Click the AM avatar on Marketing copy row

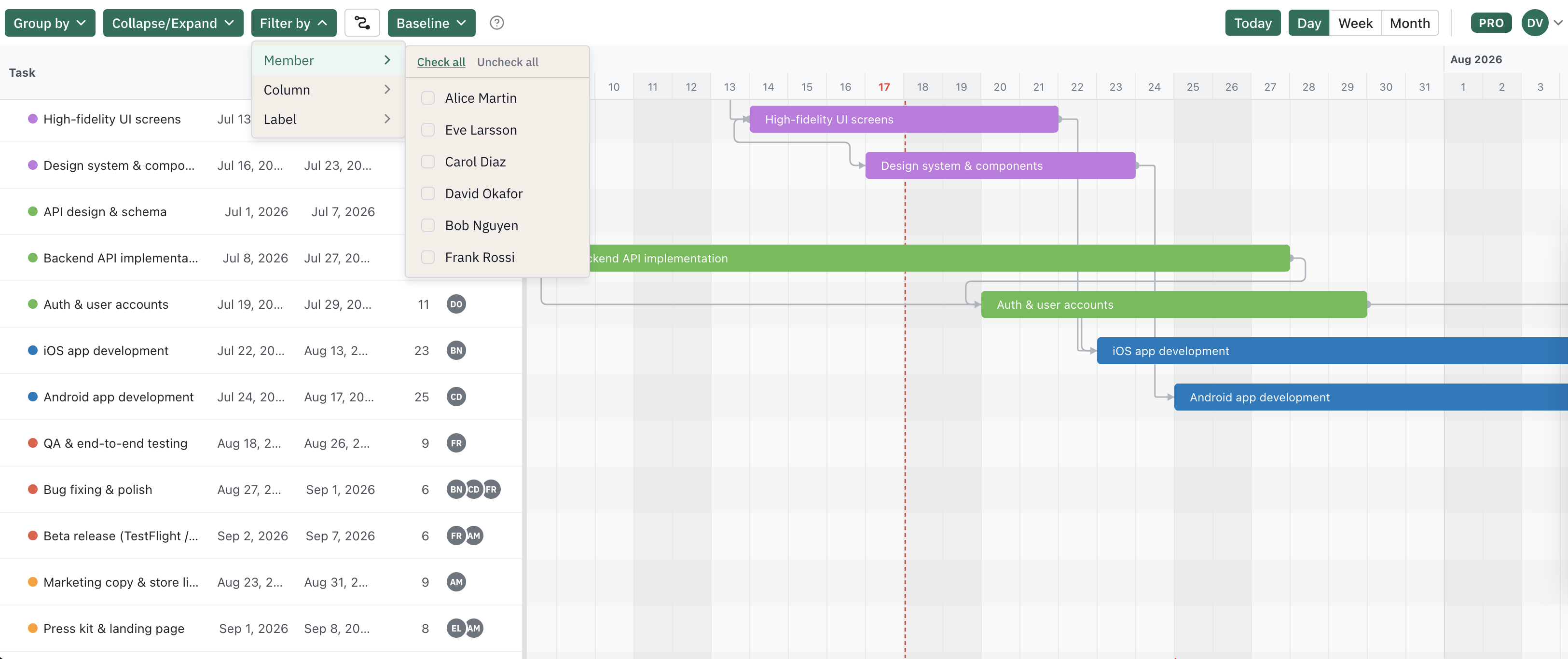pyautogui.click(x=456, y=582)
